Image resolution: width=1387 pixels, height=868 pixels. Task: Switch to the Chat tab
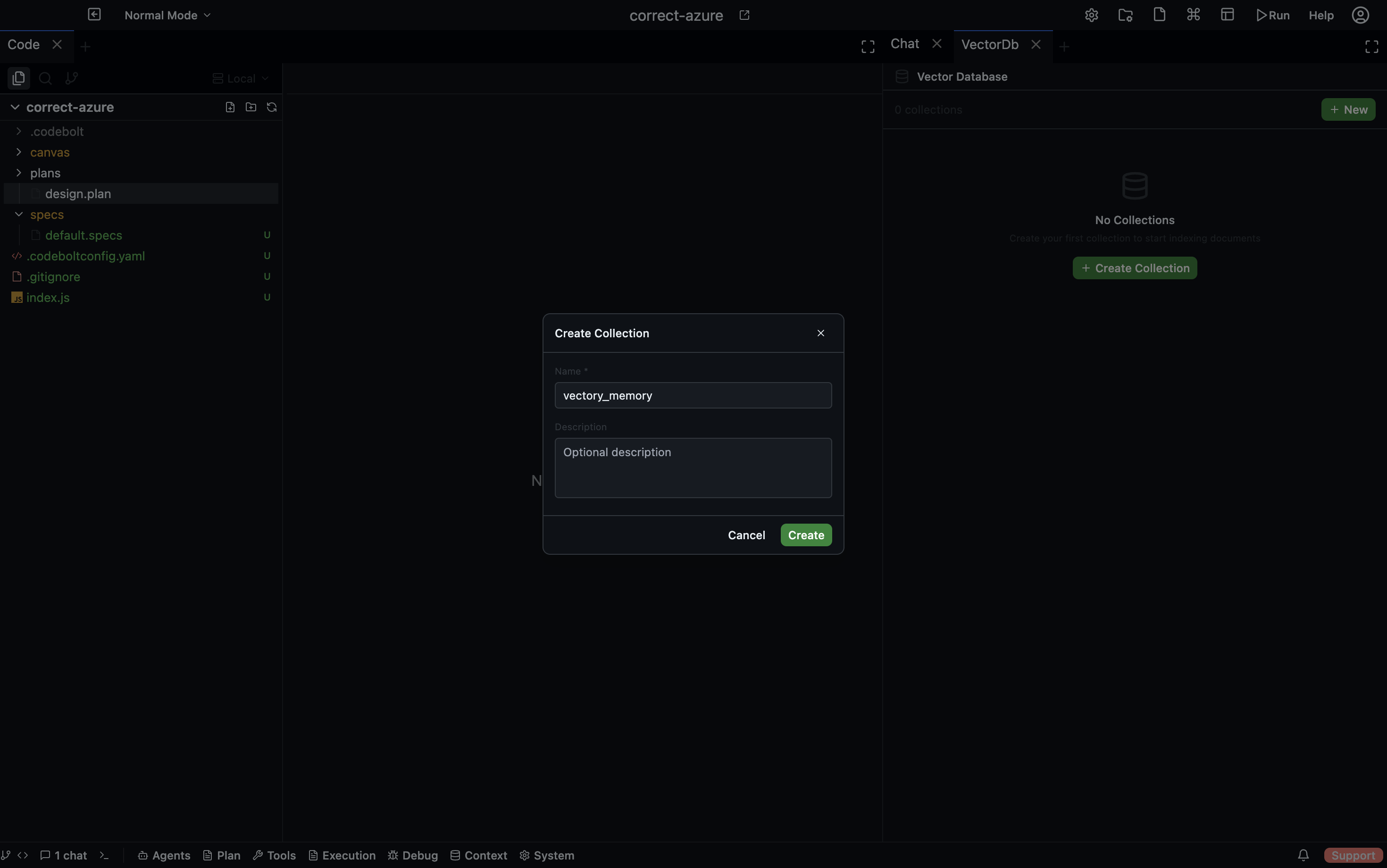click(x=905, y=44)
